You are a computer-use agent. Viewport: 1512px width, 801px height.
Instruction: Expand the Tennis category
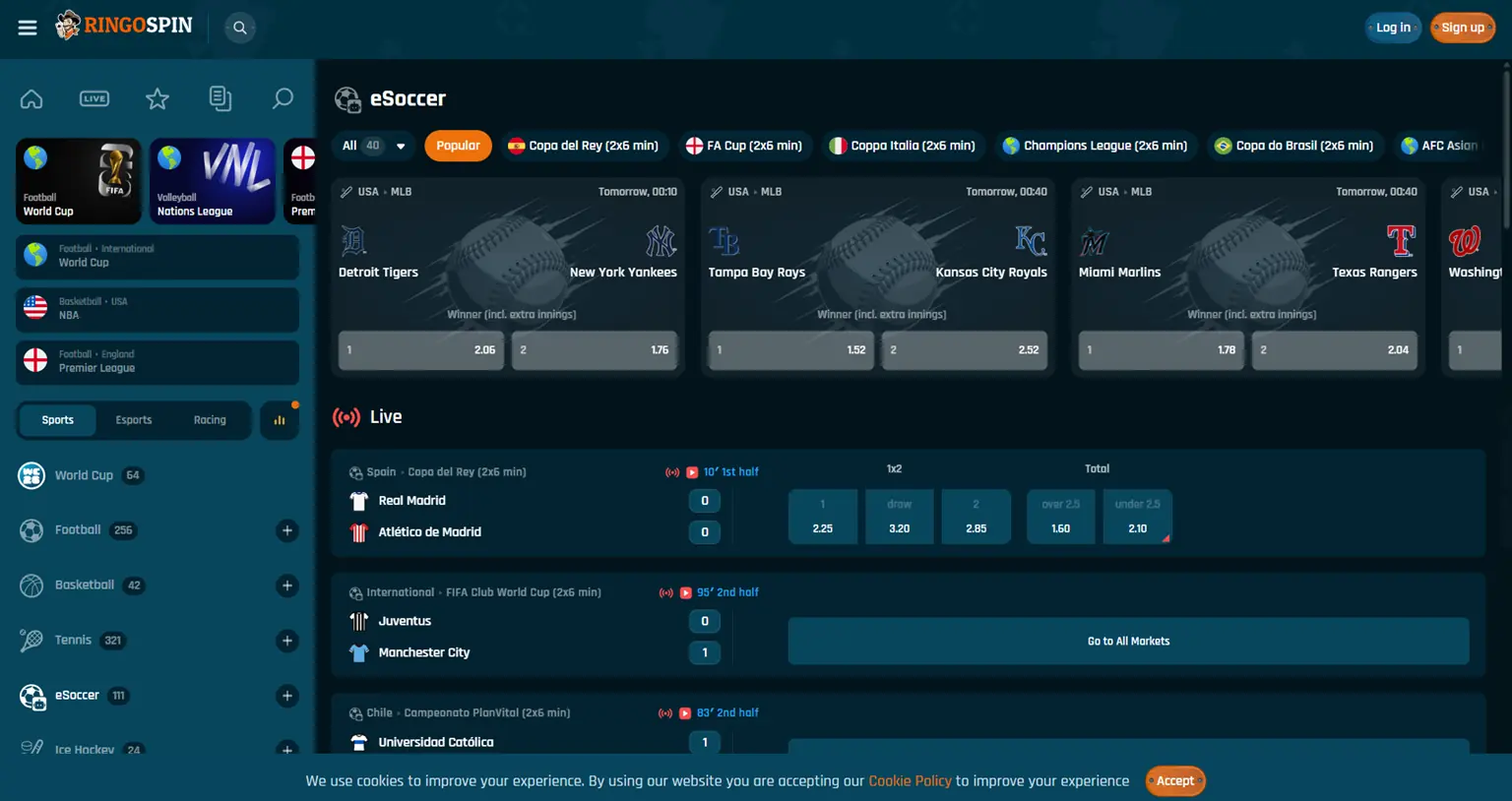tap(287, 641)
